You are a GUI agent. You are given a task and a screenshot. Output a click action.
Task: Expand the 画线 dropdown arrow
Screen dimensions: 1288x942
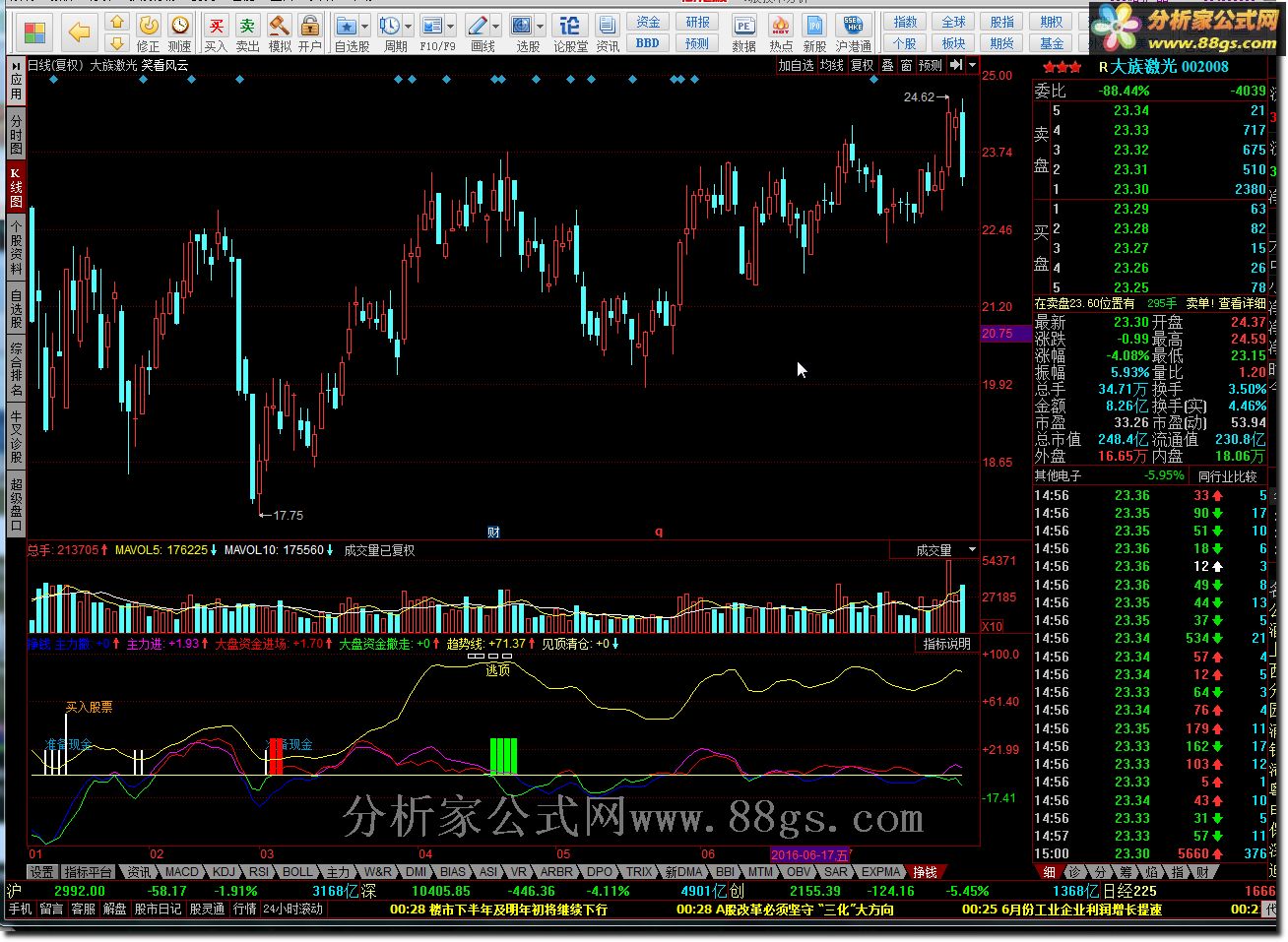tap(495, 27)
